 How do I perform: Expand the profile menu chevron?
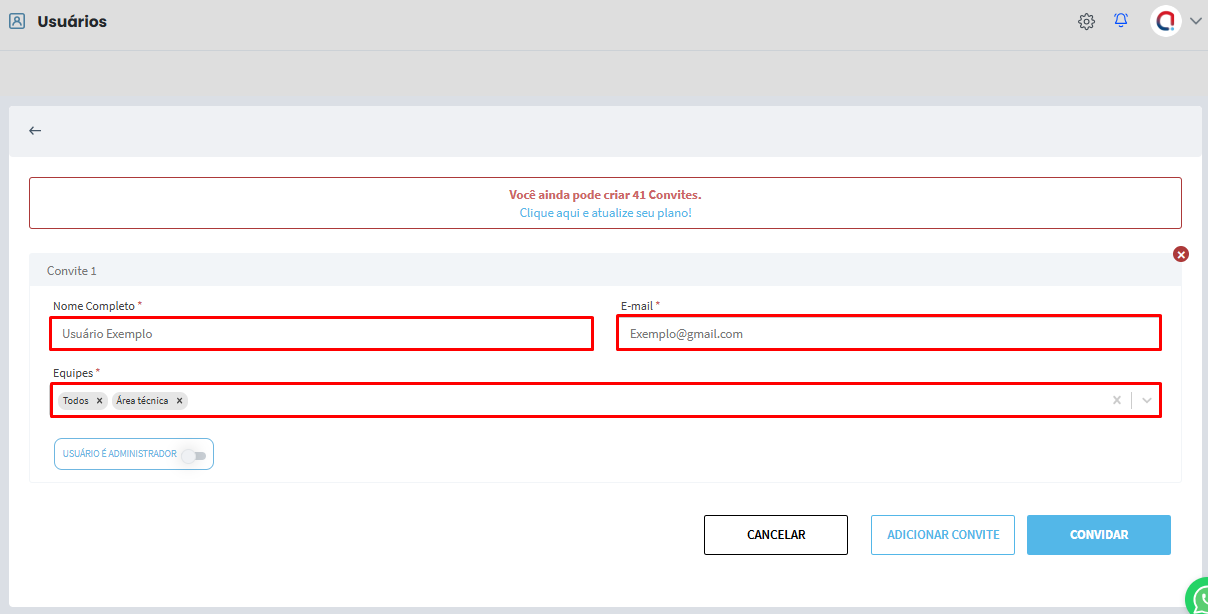[1196, 22]
